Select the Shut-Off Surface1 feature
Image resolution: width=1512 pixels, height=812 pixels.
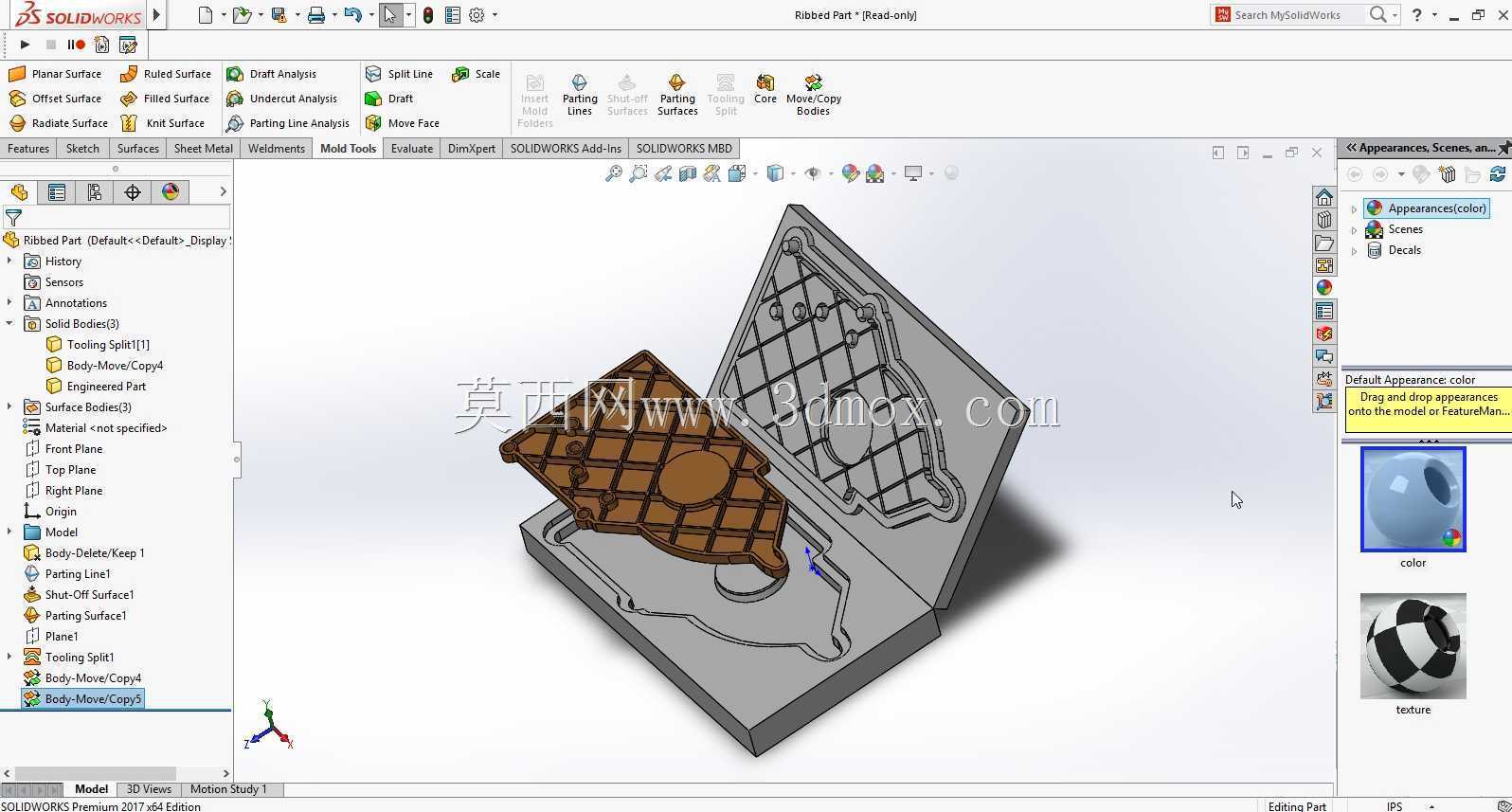point(79,595)
